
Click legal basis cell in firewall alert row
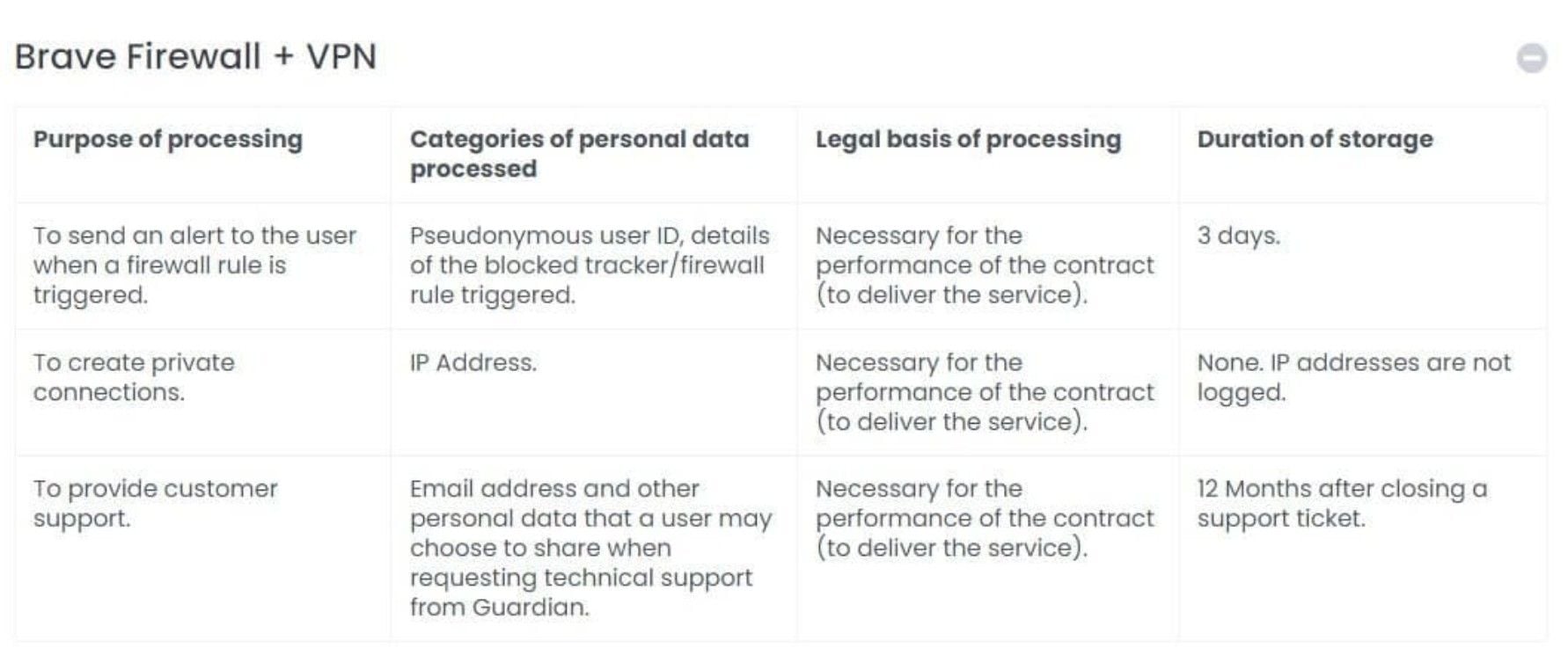[x=984, y=265]
